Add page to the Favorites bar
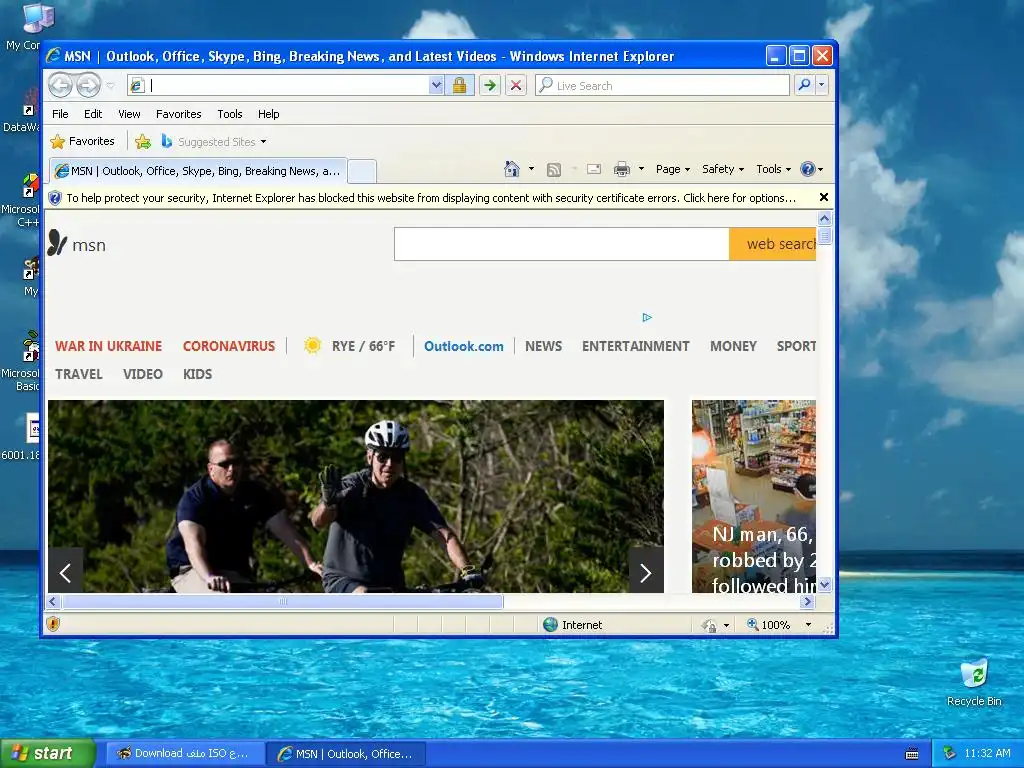 click(142, 141)
